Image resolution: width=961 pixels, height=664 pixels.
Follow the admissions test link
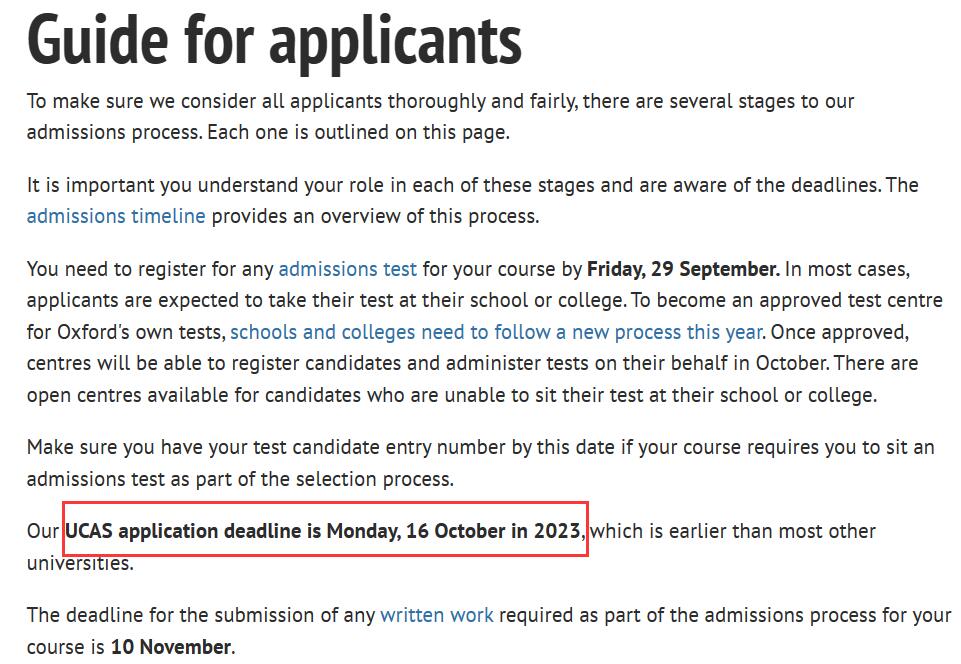pyautogui.click(x=348, y=269)
